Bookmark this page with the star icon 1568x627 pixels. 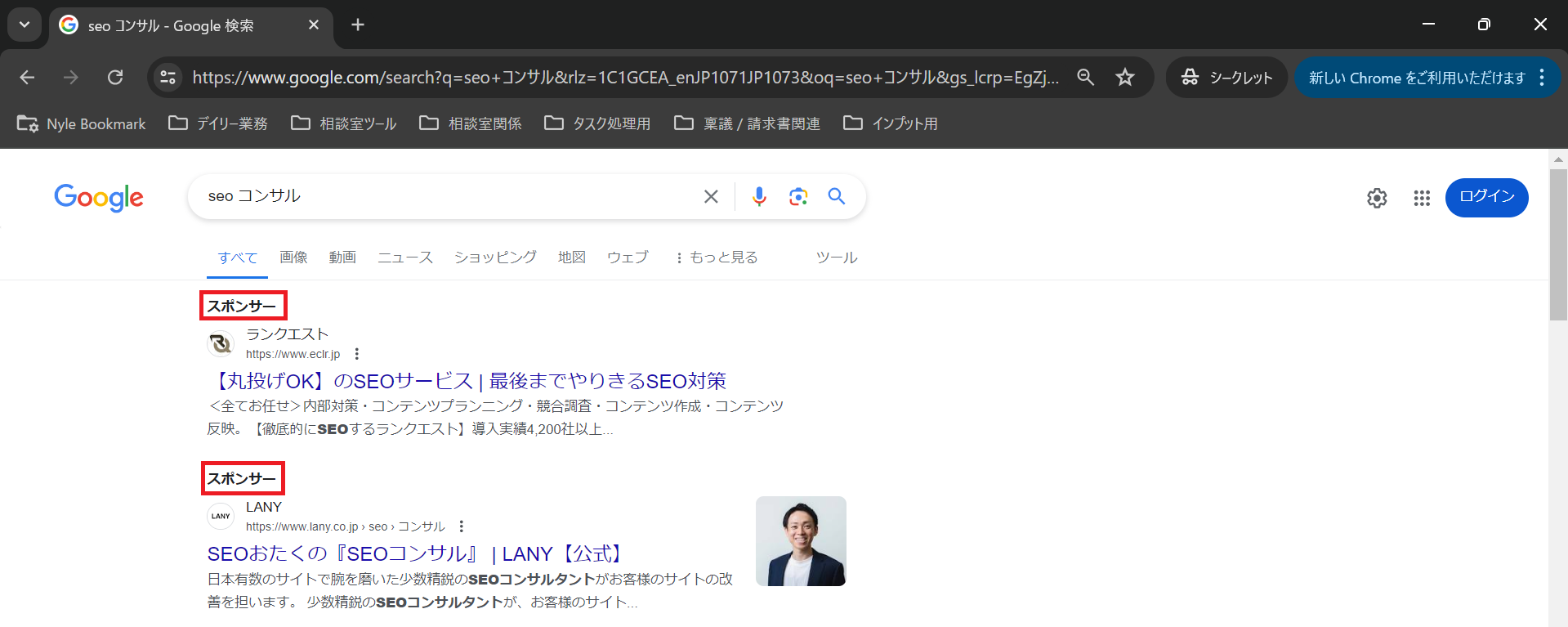(x=1125, y=77)
